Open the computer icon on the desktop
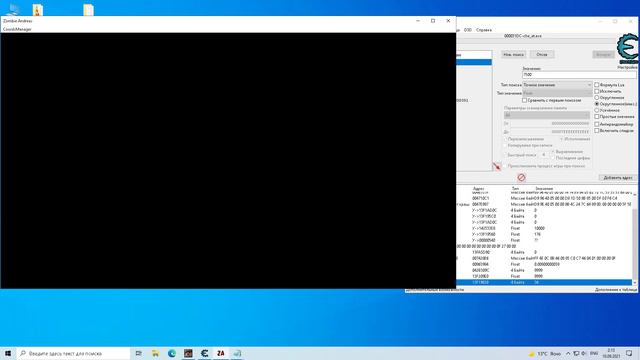Image resolution: width=640 pixels, height=360 pixels. 13,9
